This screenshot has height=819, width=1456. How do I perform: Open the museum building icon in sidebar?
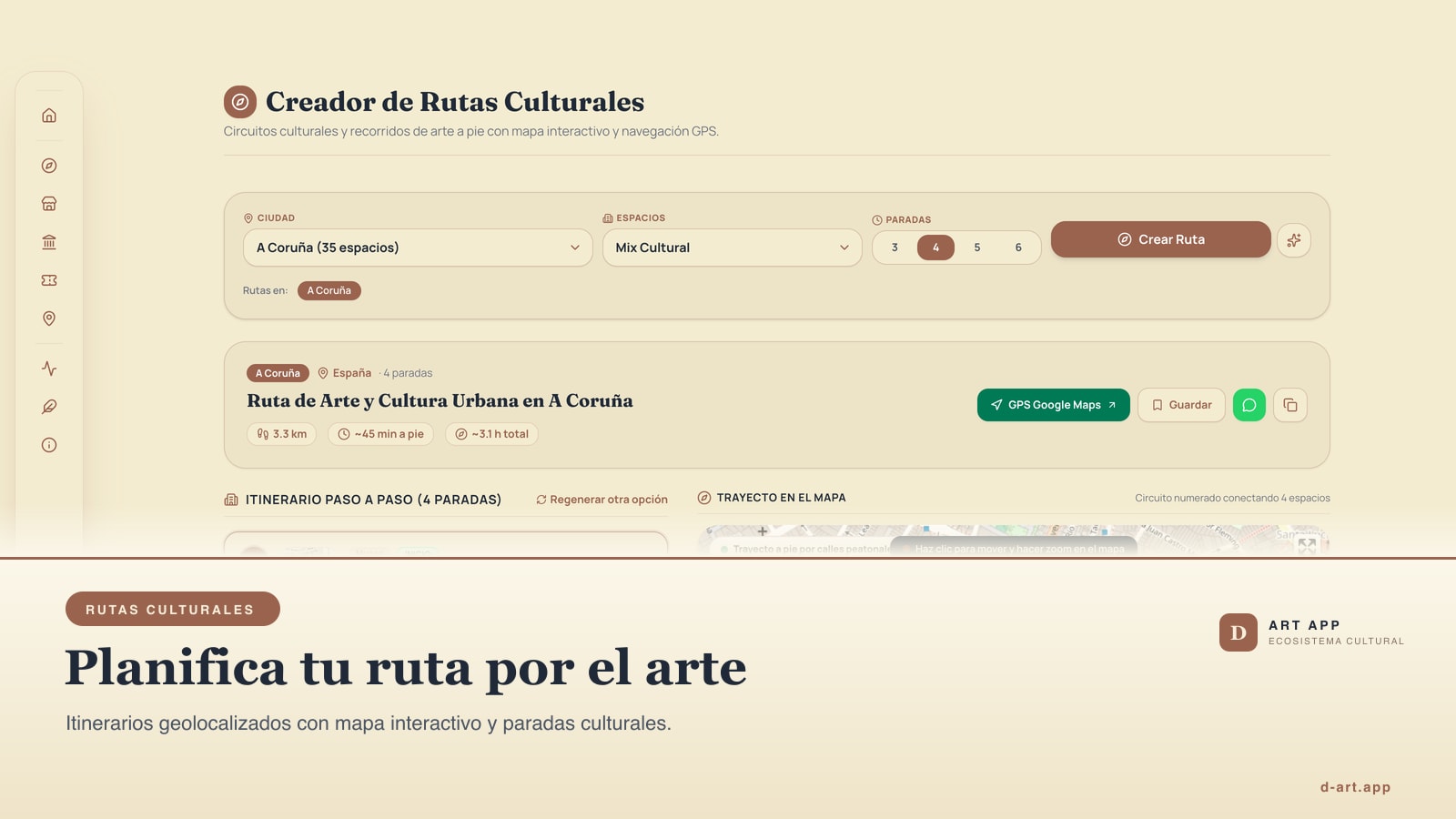[x=49, y=242]
